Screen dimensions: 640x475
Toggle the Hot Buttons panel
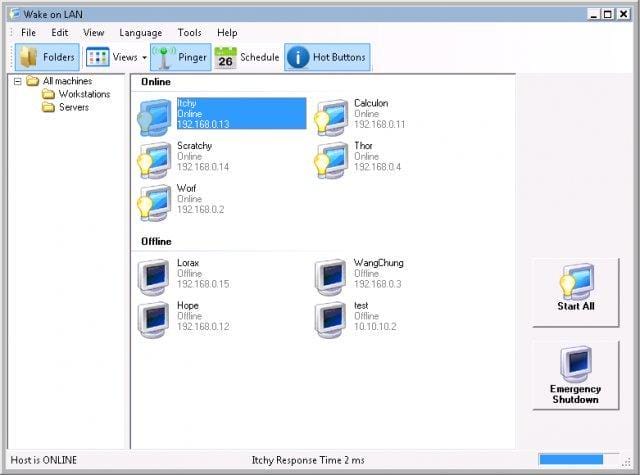pos(327,58)
